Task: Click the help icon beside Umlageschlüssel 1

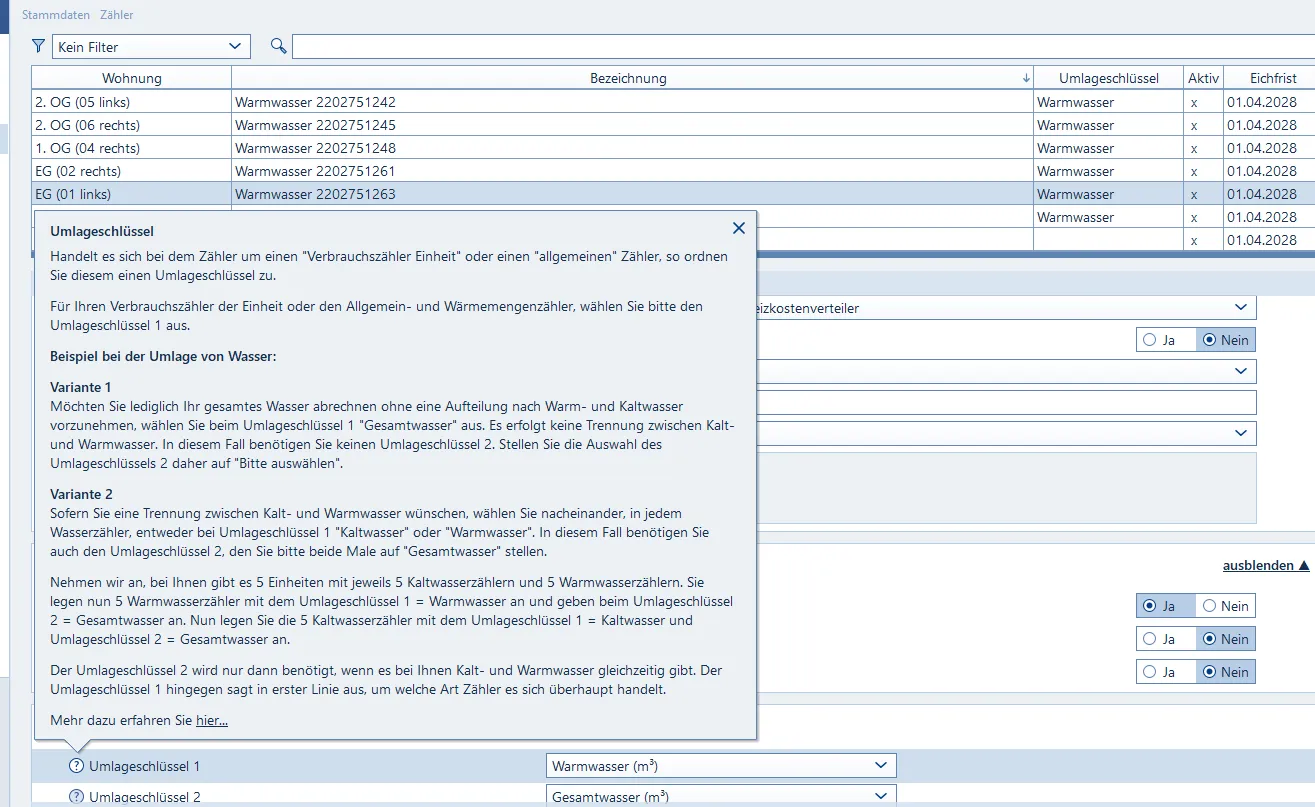Action: pyautogui.click(x=76, y=766)
